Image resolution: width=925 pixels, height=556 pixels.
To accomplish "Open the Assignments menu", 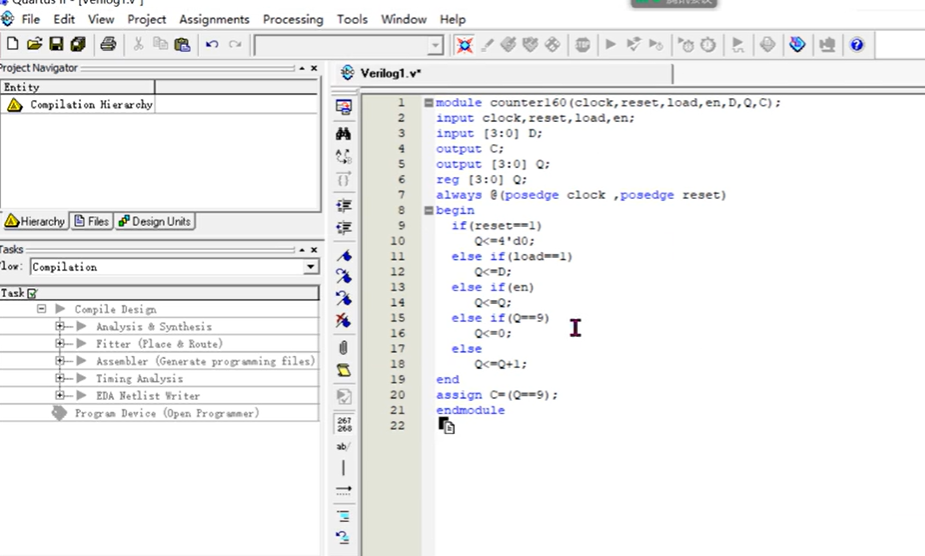I will (214, 19).
